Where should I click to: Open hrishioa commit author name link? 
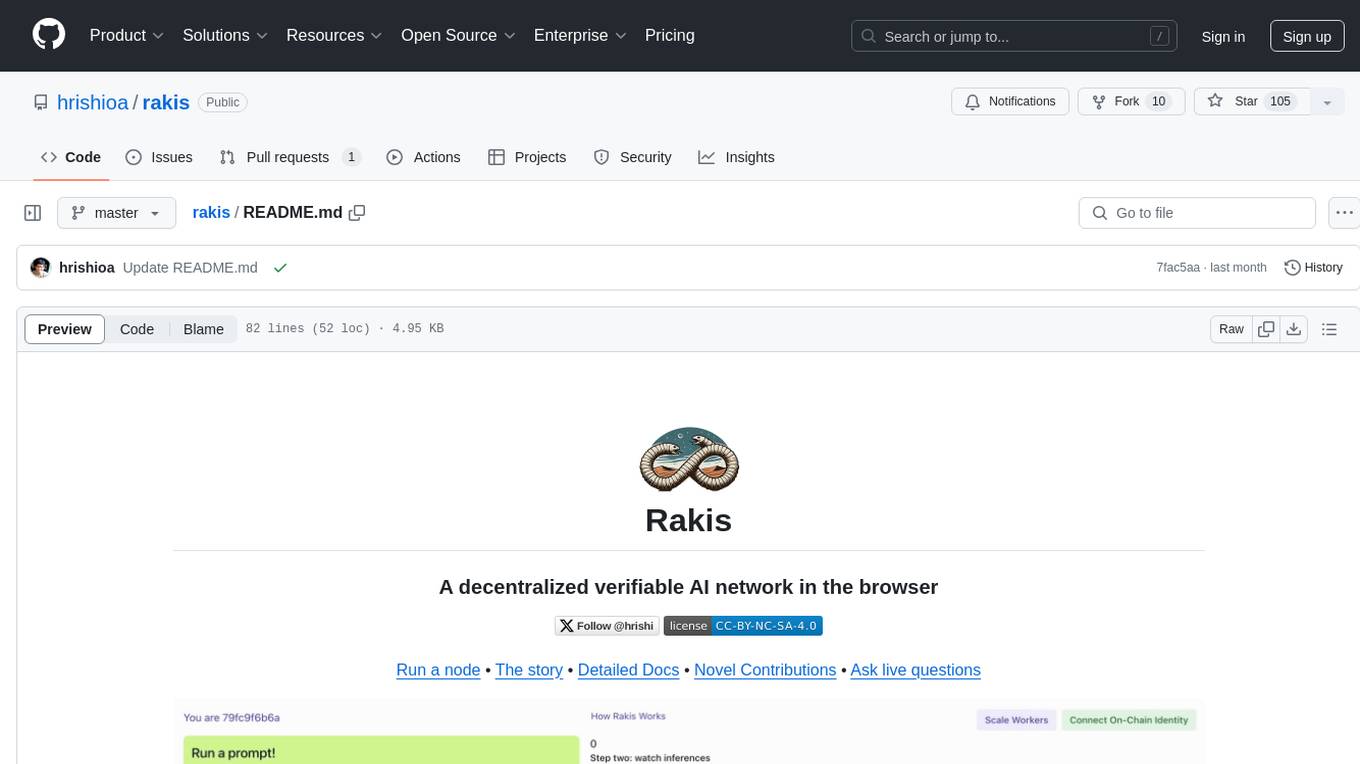pyautogui.click(x=87, y=268)
